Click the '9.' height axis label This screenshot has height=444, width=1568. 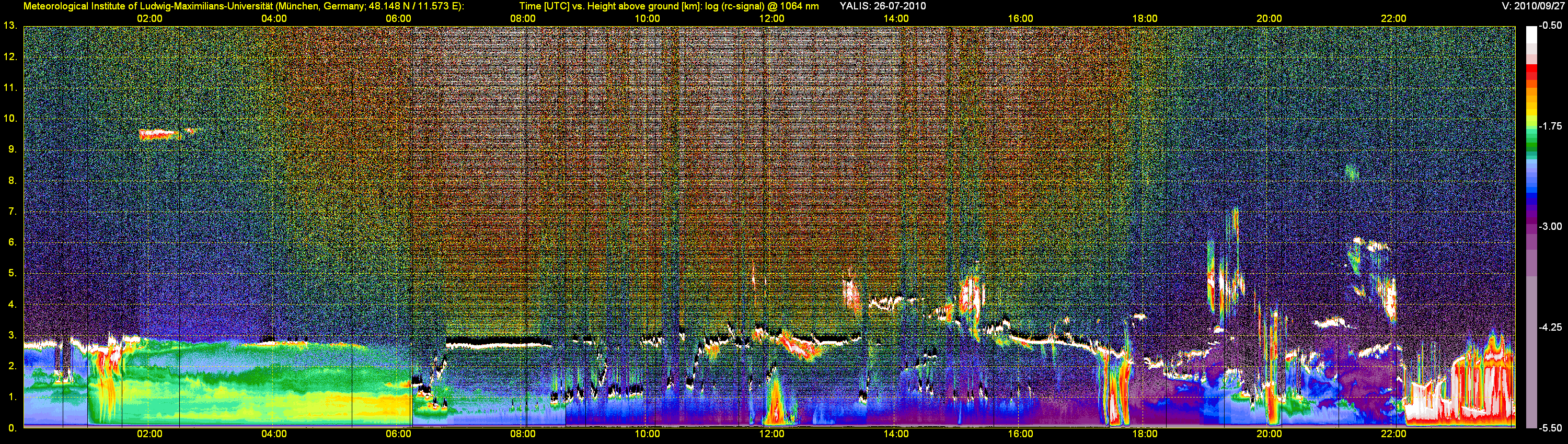12,149
